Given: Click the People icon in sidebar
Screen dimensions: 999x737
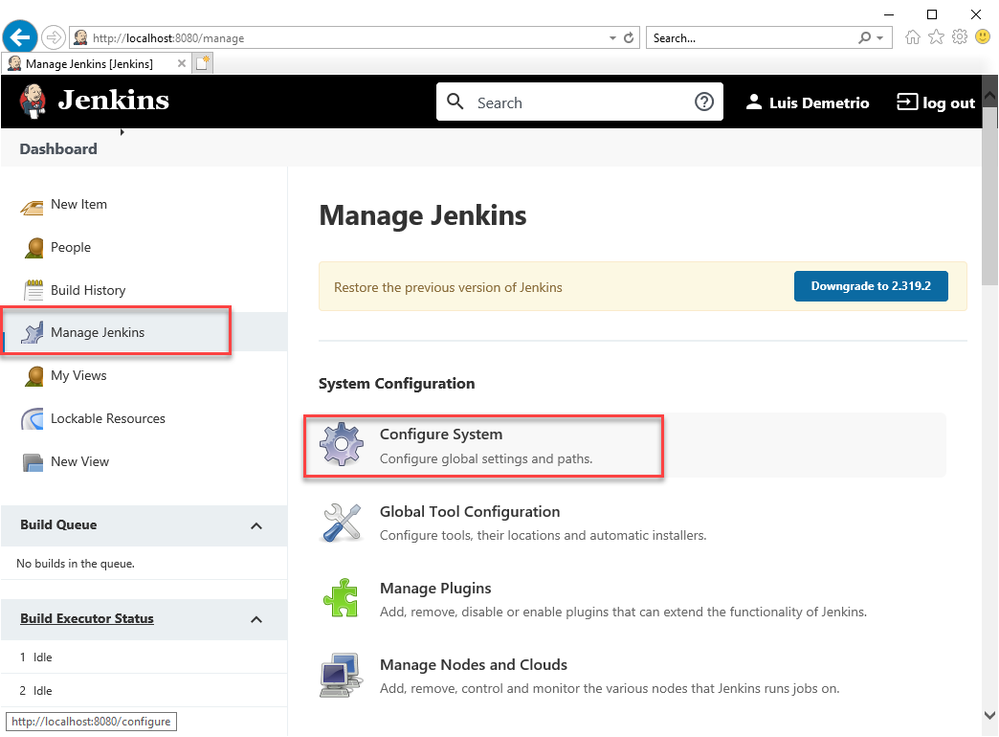Looking at the screenshot, I should pyautogui.click(x=34, y=248).
